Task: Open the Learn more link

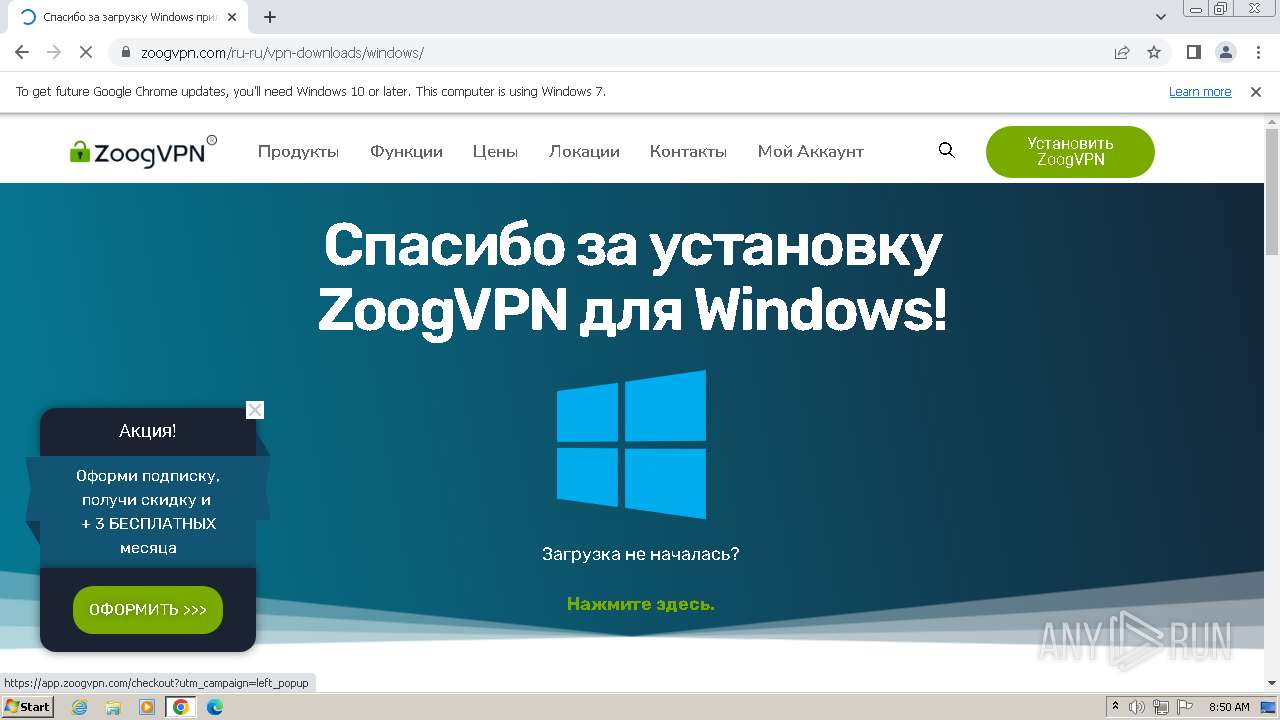Action: point(1200,92)
